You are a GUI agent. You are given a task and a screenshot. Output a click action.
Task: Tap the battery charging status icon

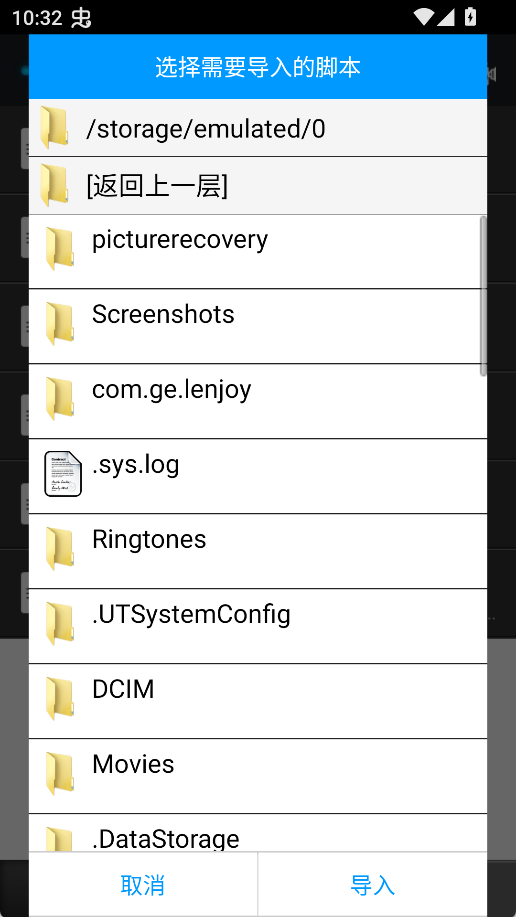coord(470,17)
